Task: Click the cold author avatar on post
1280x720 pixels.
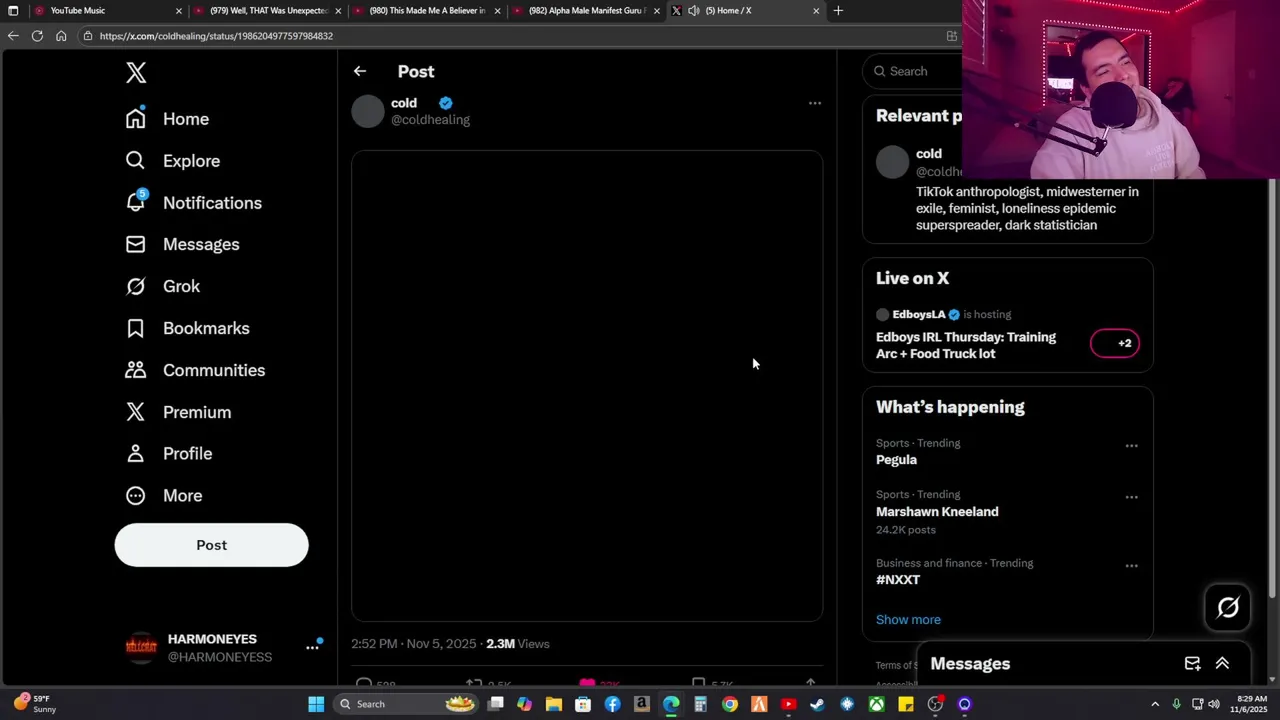Action: [367, 111]
